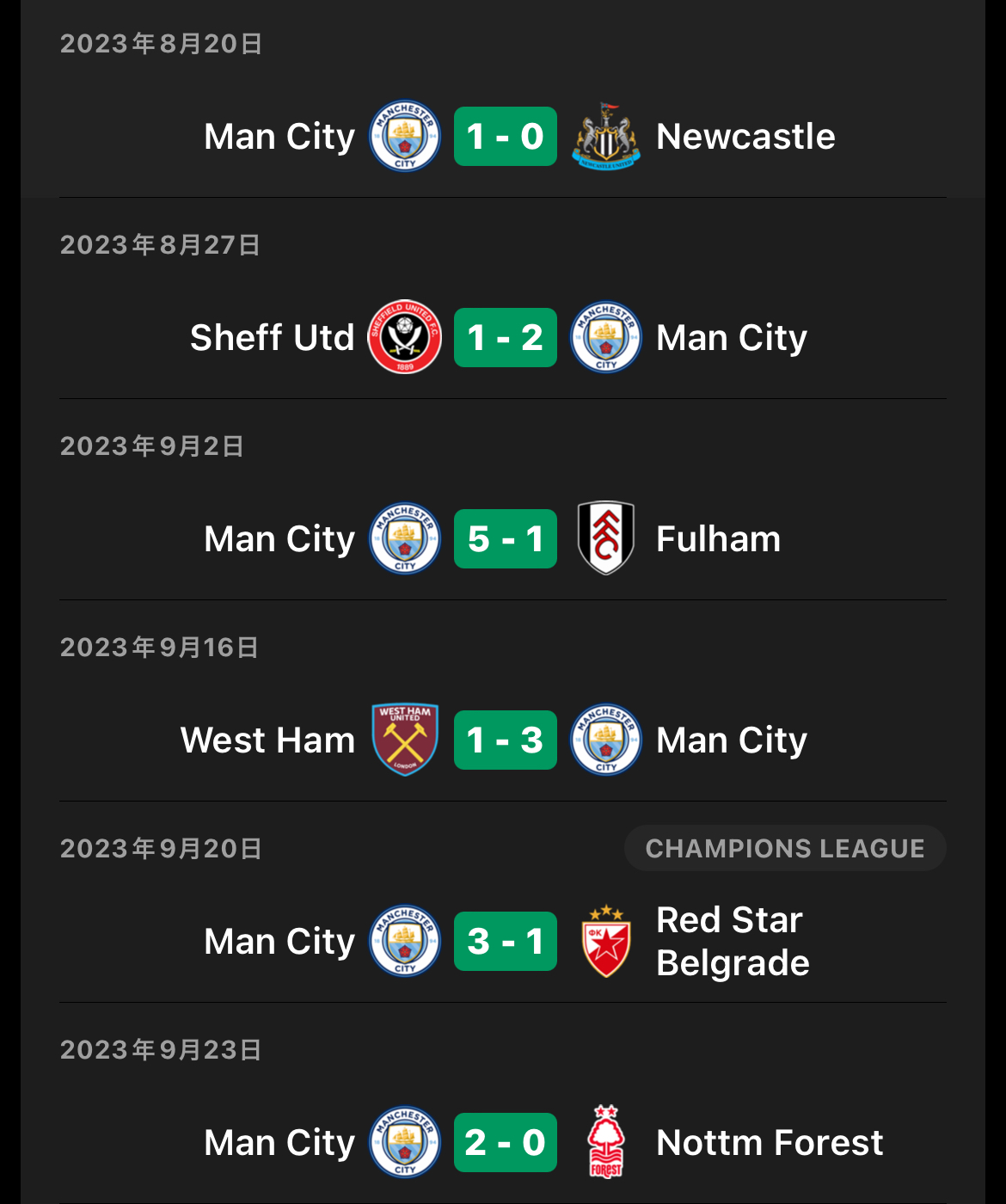This screenshot has height=1204, width=1006.
Task: Tap the Fulham FC crest
Action: pyautogui.click(x=606, y=538)
